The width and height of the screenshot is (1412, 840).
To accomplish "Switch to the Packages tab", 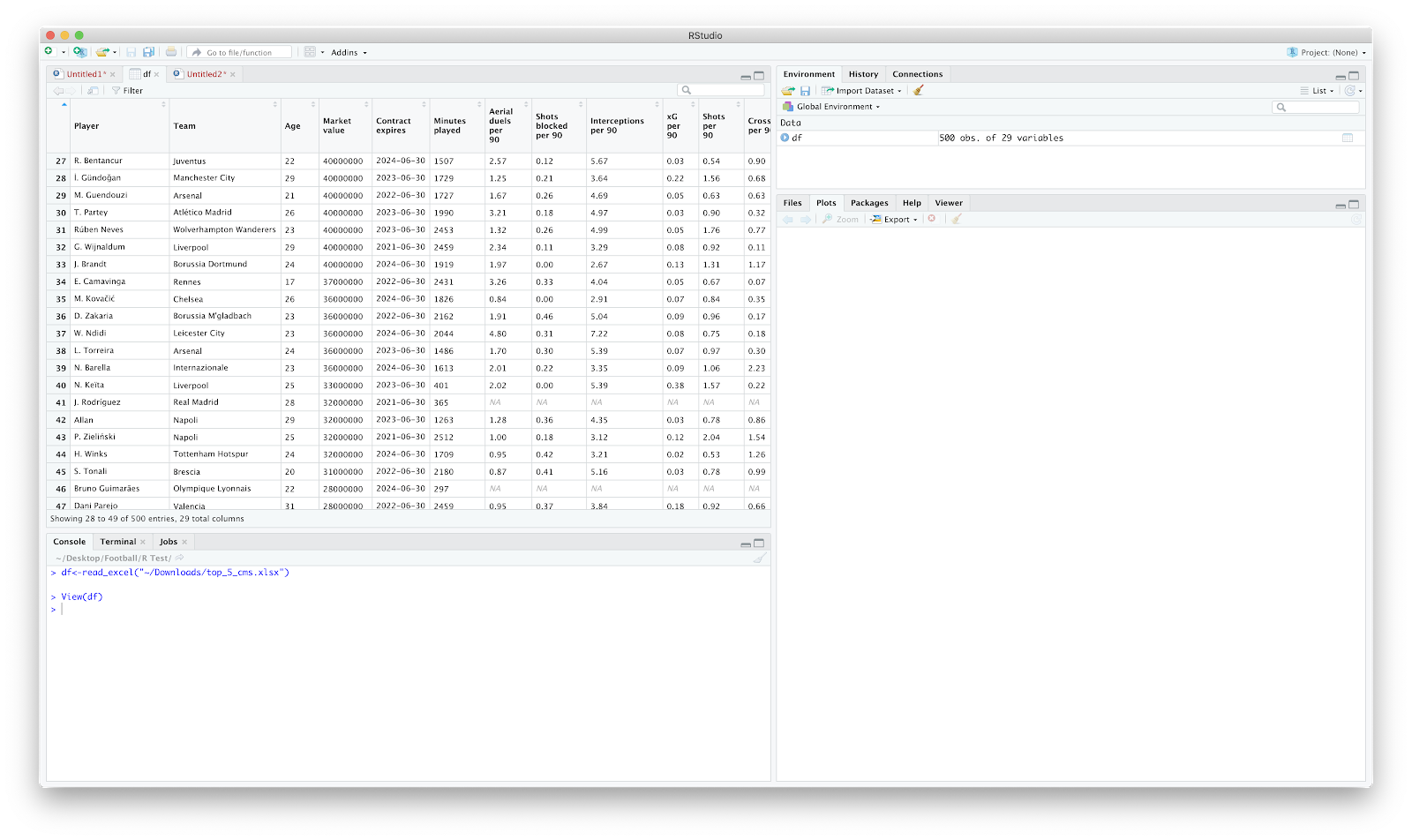I will (869, 203).
